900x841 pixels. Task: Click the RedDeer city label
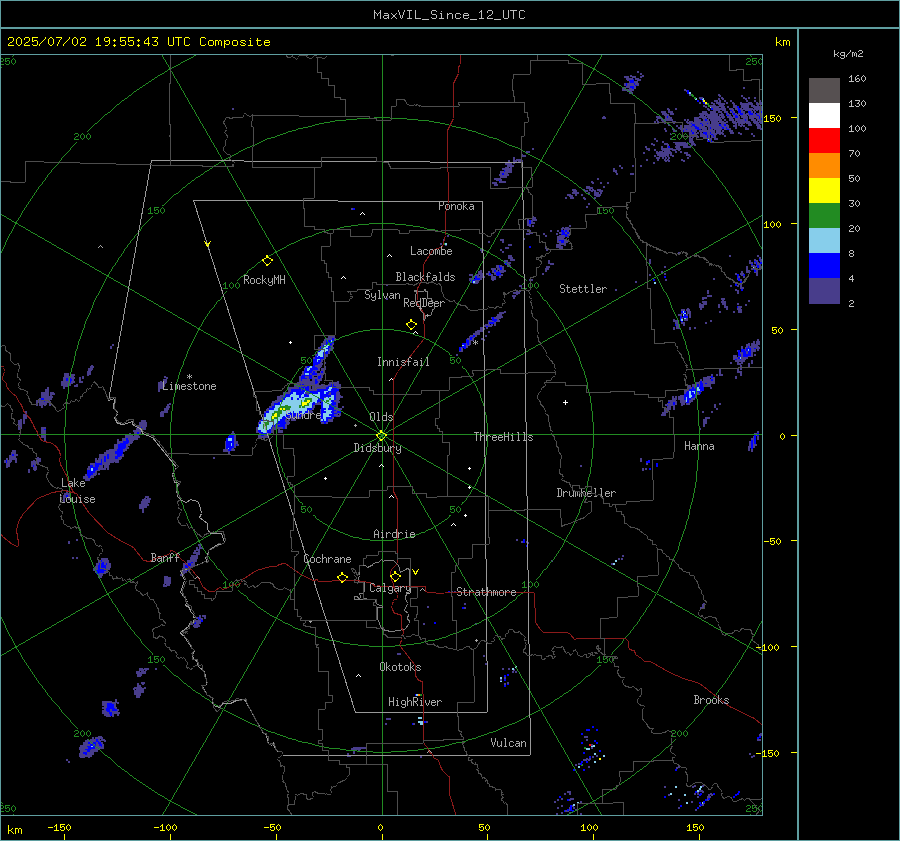(424, 303)
